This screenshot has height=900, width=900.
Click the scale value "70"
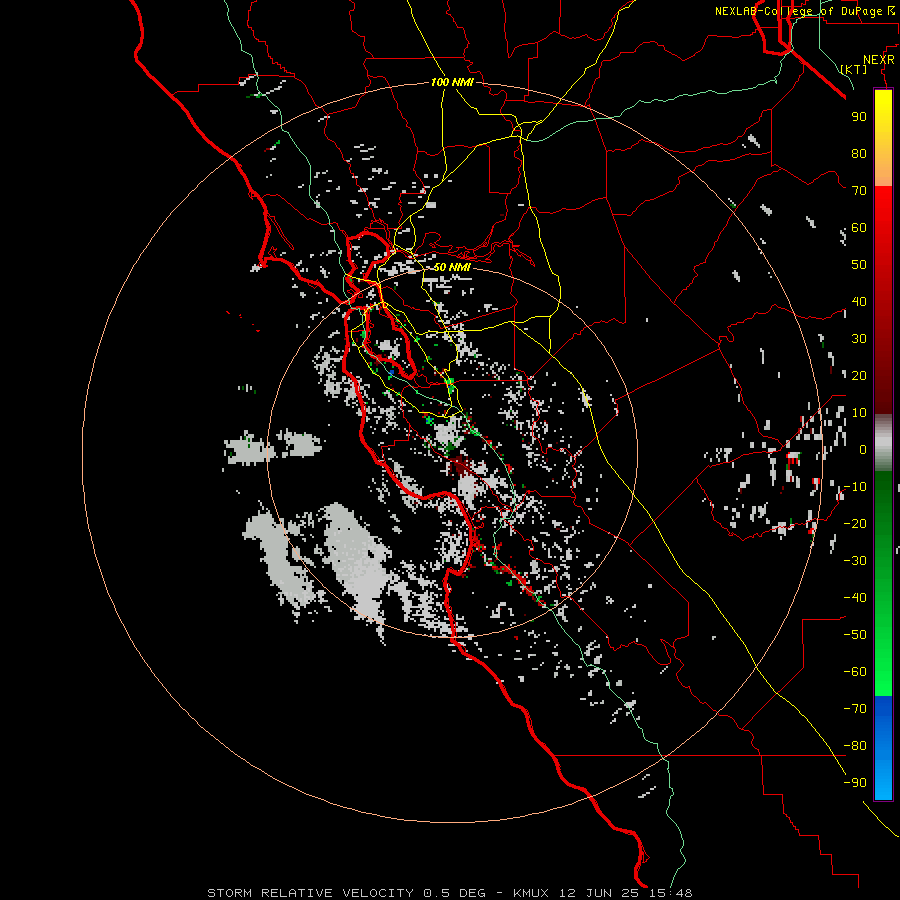[x=859, y=191]
